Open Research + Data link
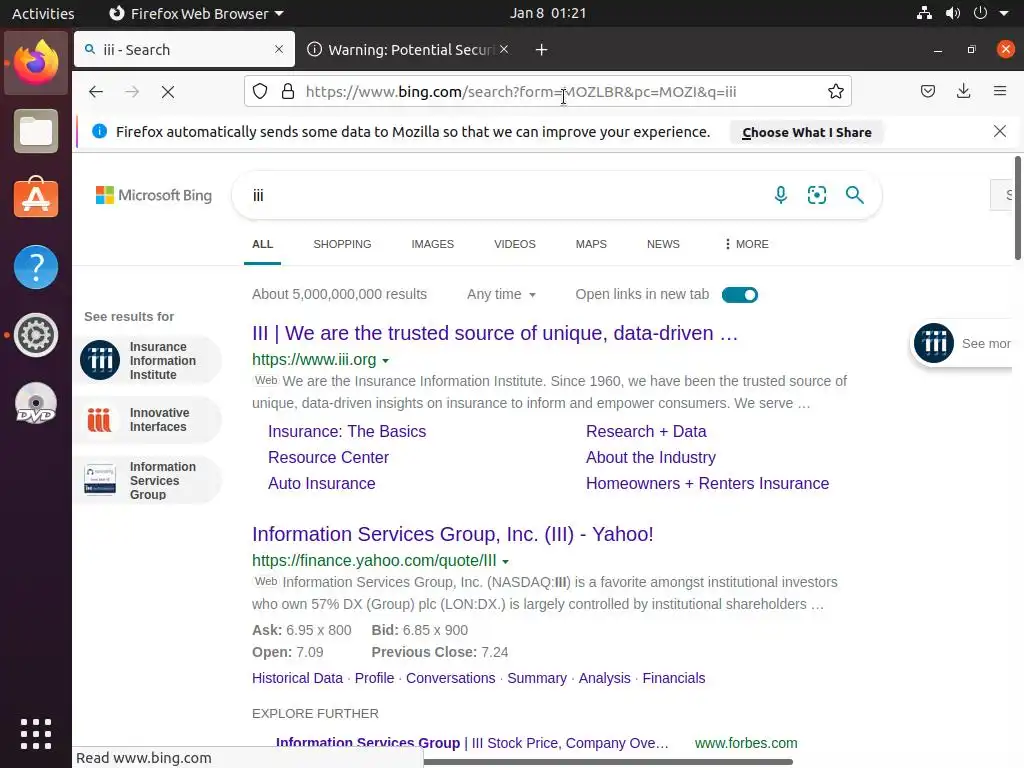The height and width of the screenshot is (768, 1024). point(646,431)
